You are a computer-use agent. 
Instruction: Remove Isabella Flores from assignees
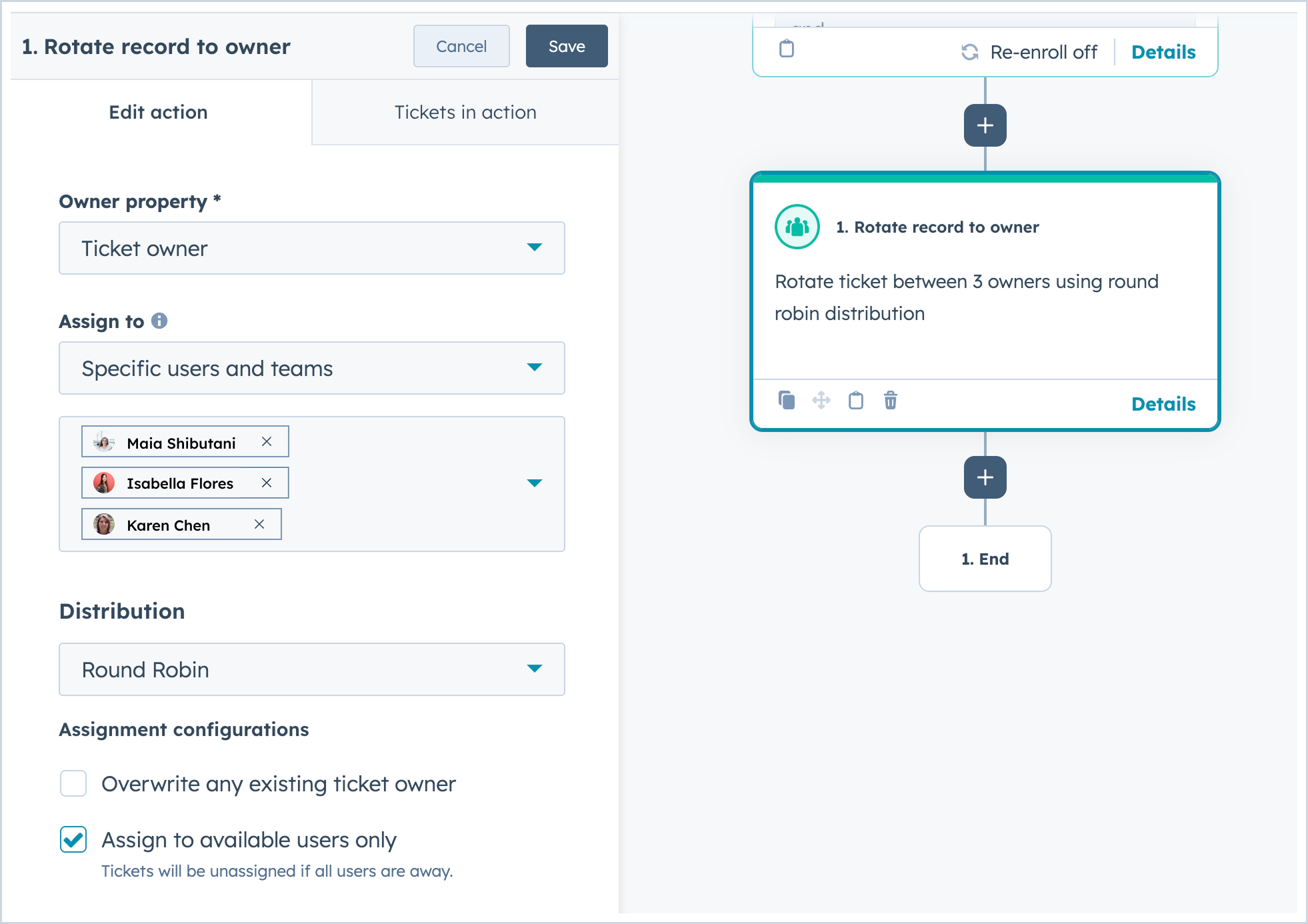click(267, 483)
